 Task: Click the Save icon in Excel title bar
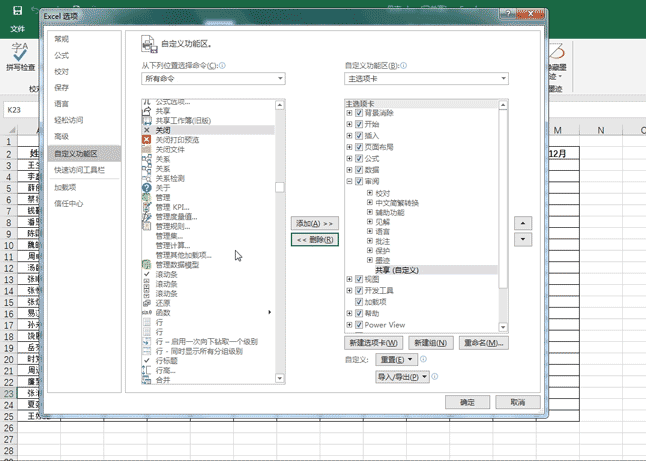pyautogui.click(x=17, y=11)
